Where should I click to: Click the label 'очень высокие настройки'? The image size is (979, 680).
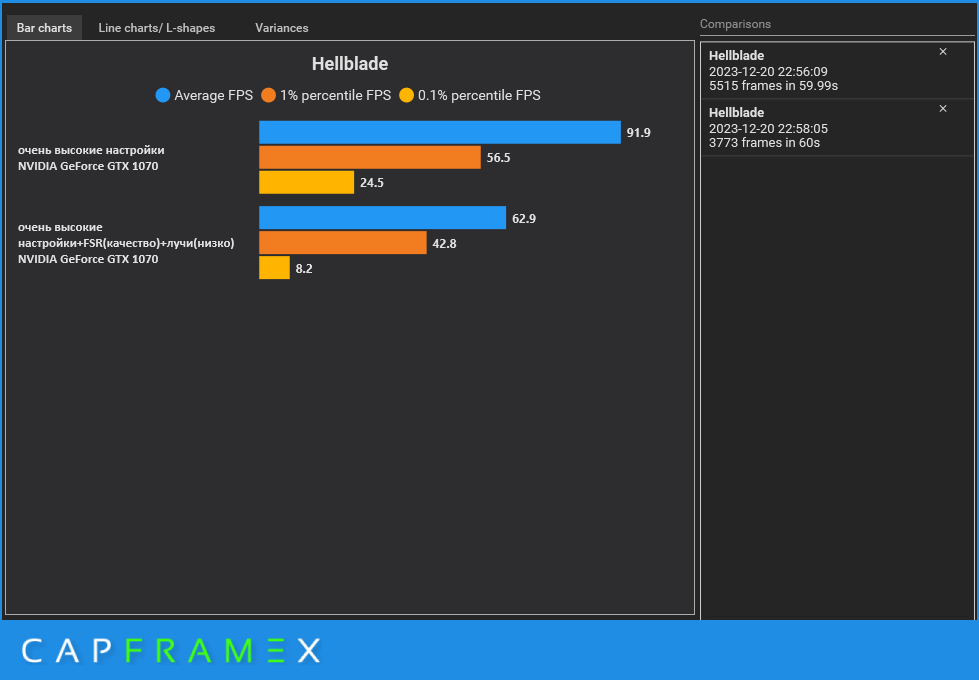click(91, 150)
